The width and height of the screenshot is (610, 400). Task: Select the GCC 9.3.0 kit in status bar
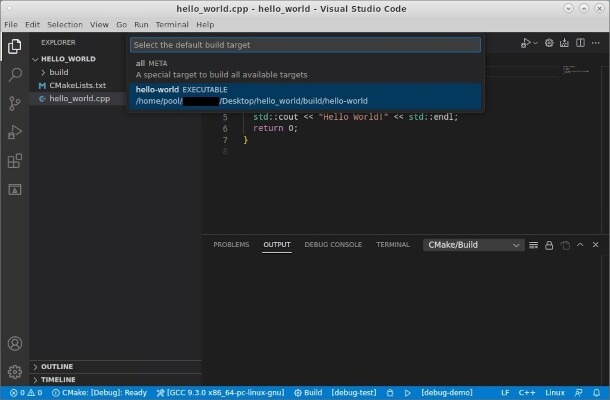click(x=221, y=393)
